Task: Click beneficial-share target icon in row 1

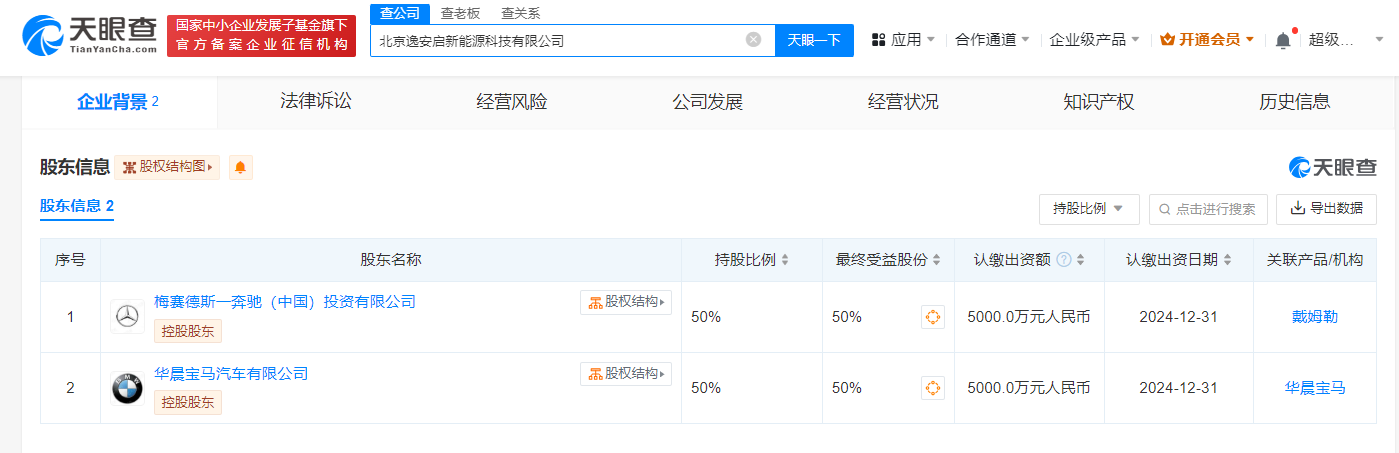Action: click(x=932, y=317)
